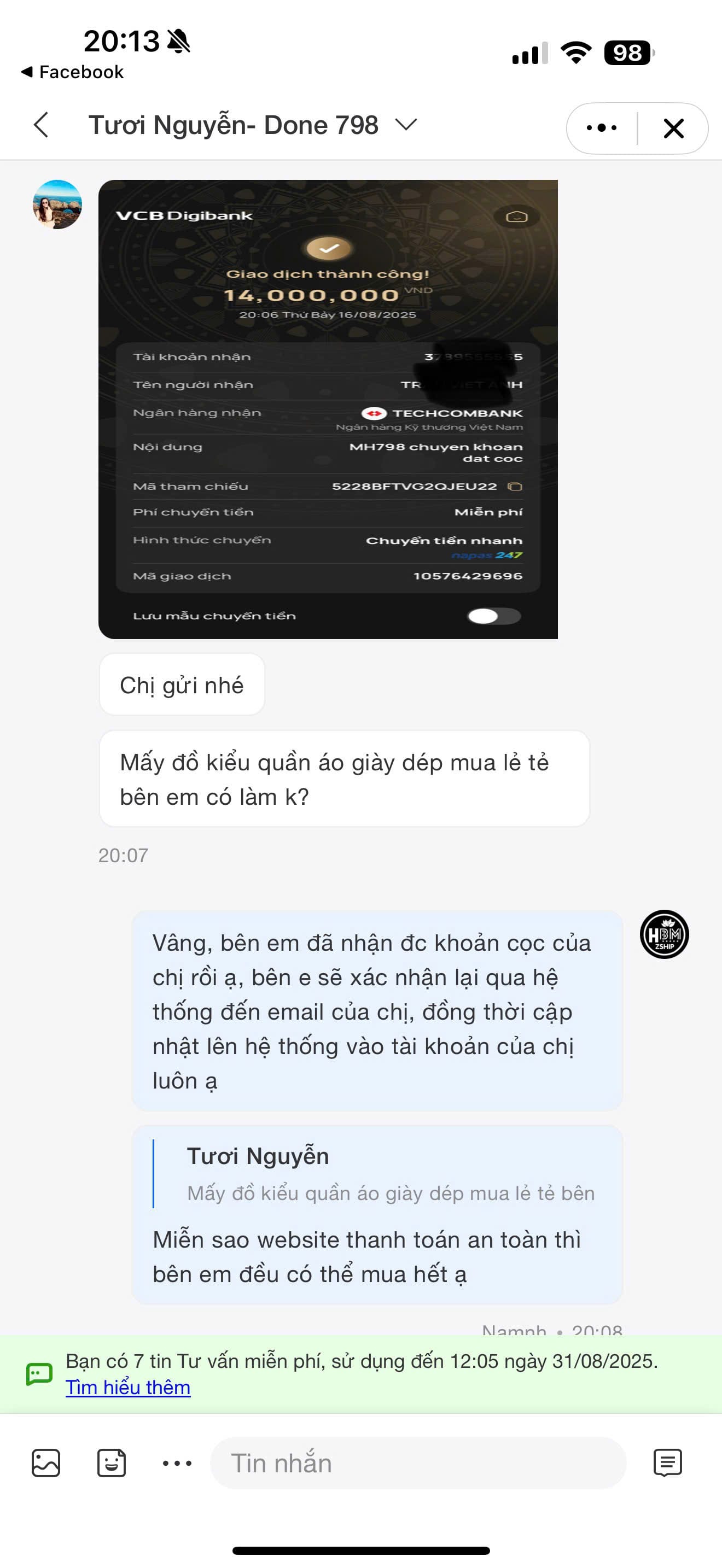This screenshot has height=1568, width=722.
Task: Tap the green free consultation chat icon
Action: [x=39, y=1374]
